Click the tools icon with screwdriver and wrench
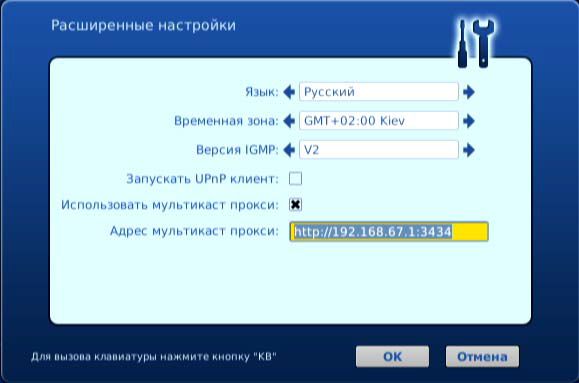This screenshot has width=579, height=383. coord(476,44)
